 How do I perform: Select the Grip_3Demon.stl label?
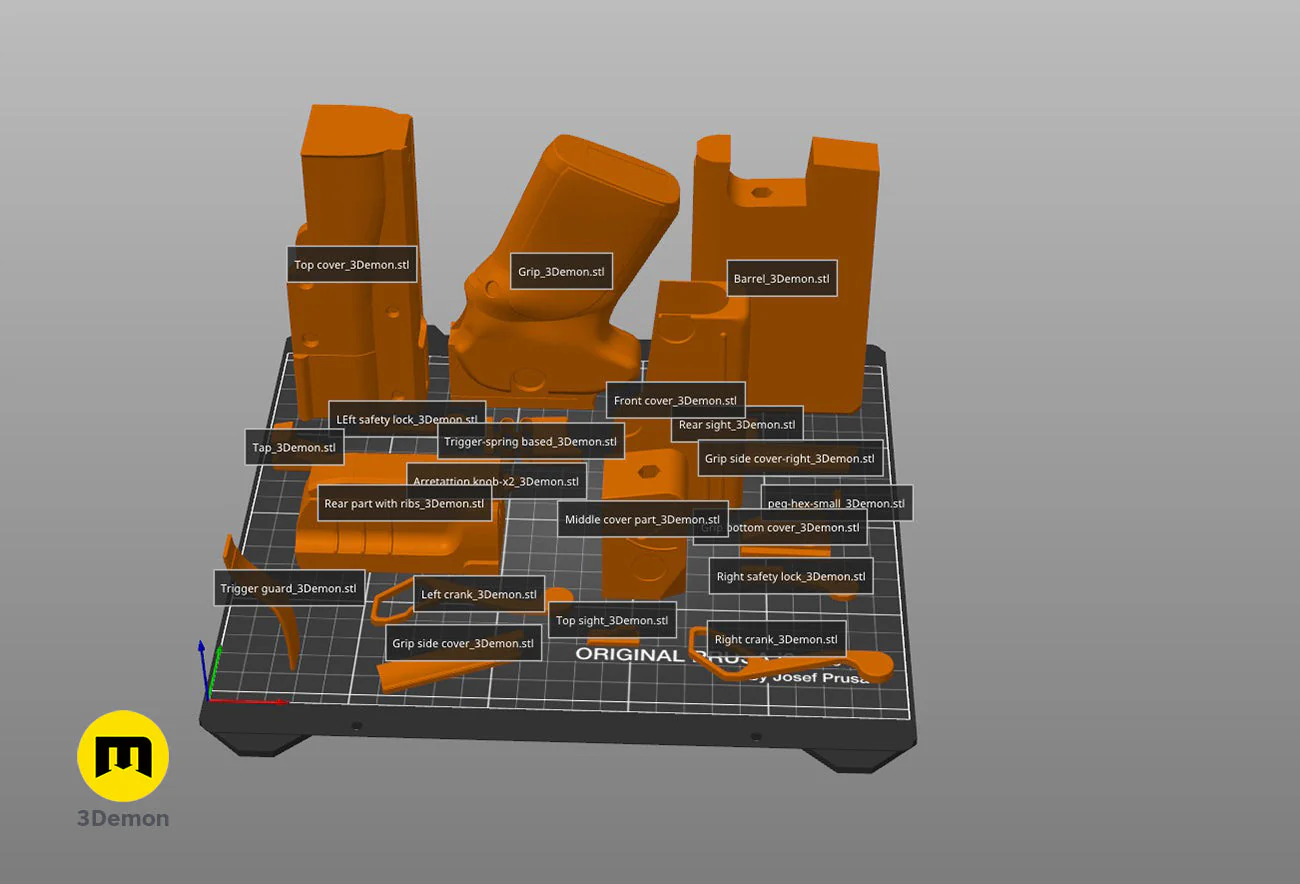(561, 271)
